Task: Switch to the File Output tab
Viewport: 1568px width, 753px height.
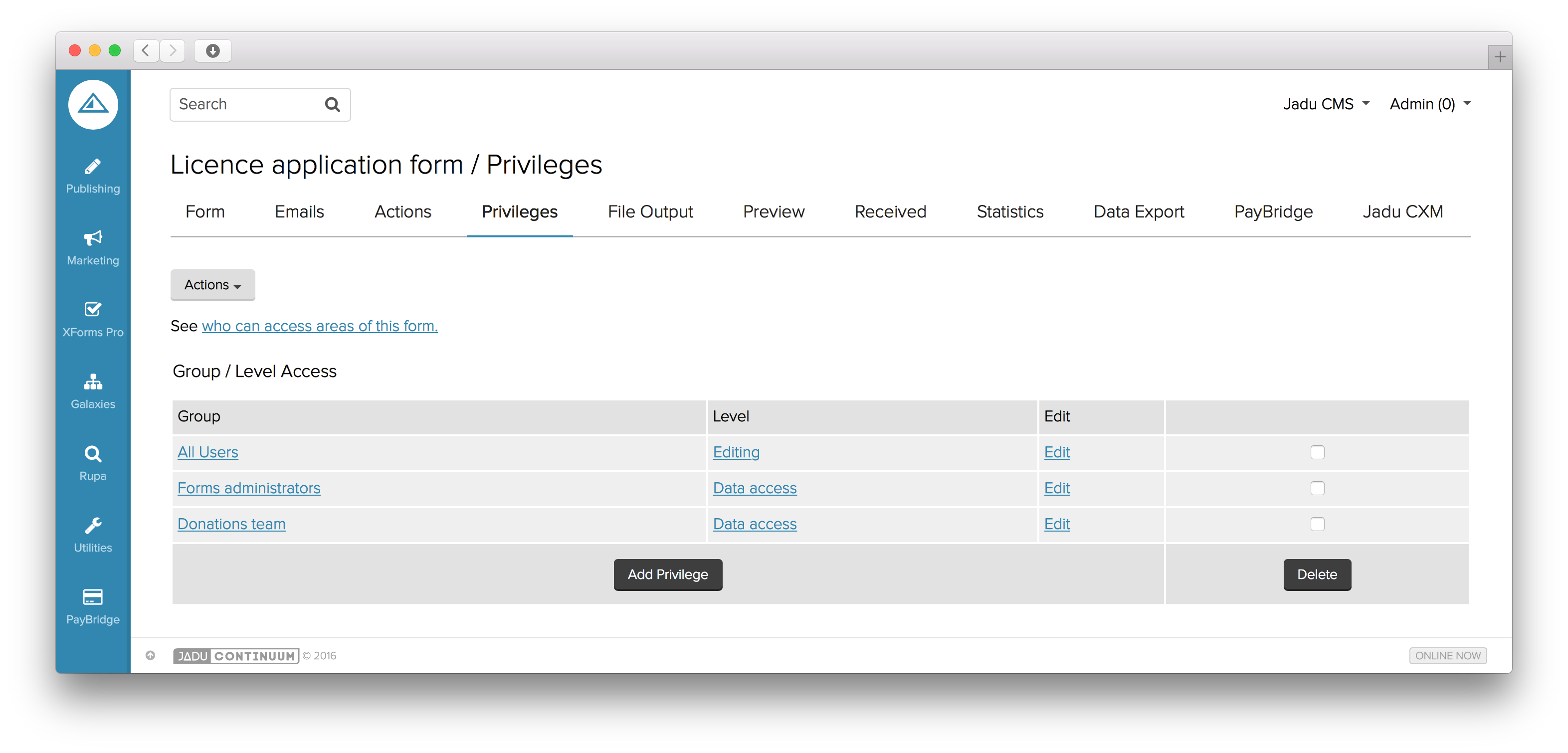Action: (x=650, y=212)
